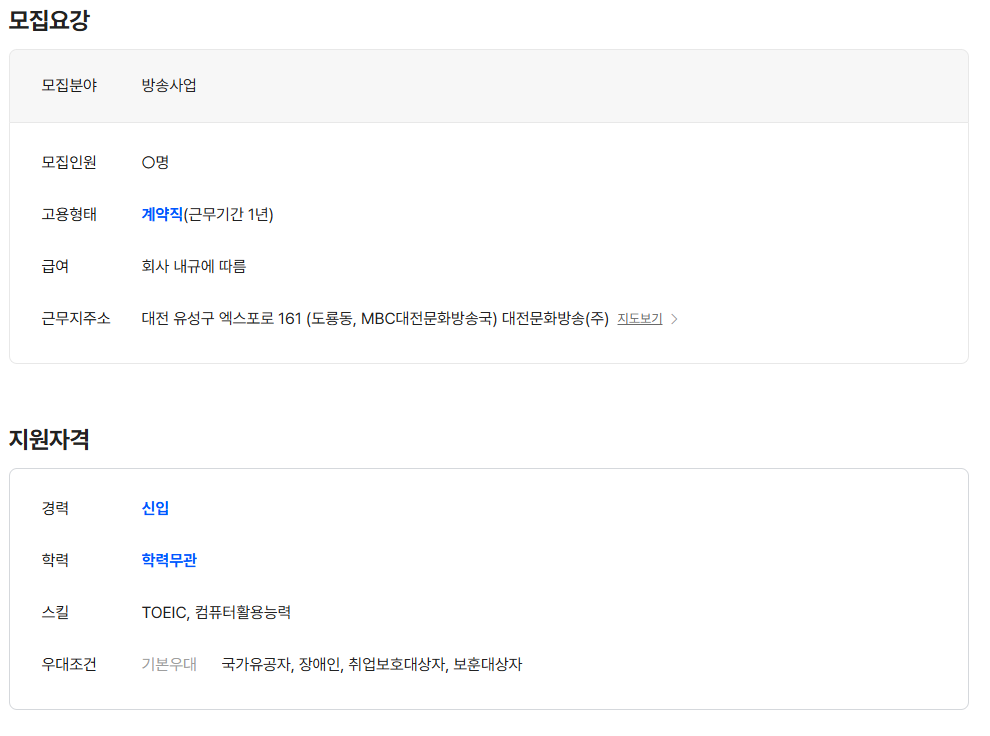This screenshot has width=990, height=736.
Task: Click the 기본우대 gray tag label
Action: pos(169,664)
